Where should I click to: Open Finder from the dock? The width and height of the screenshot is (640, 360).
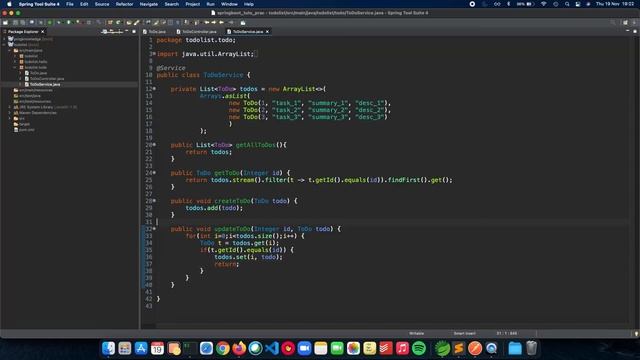point(109,348)
